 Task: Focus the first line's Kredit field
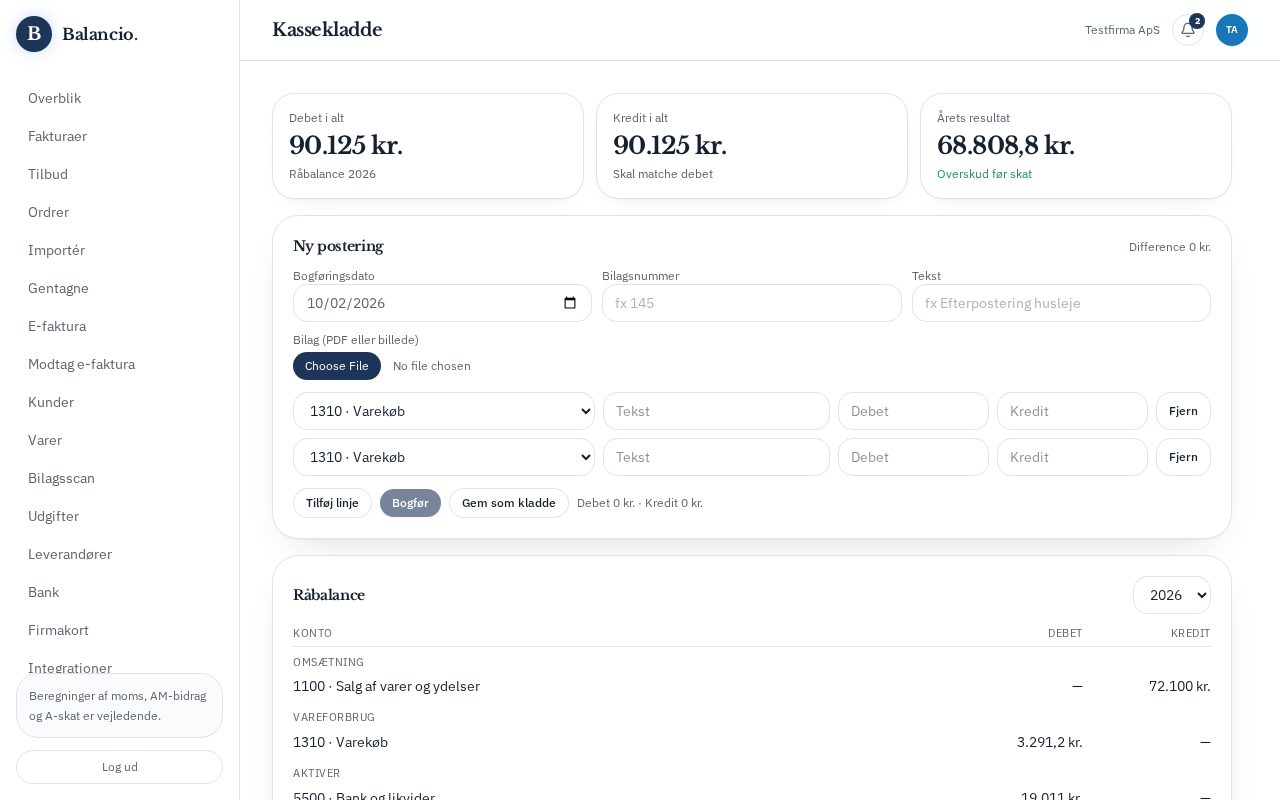pyautogui.click(x=1072, y=411)
